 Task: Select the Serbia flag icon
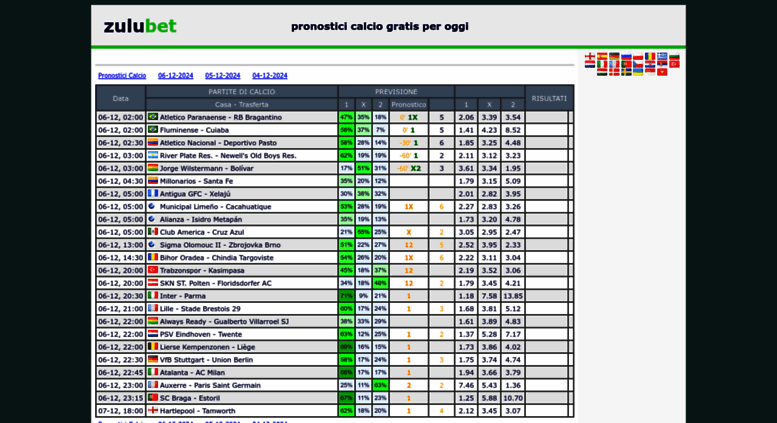click(x=662, y=63)
